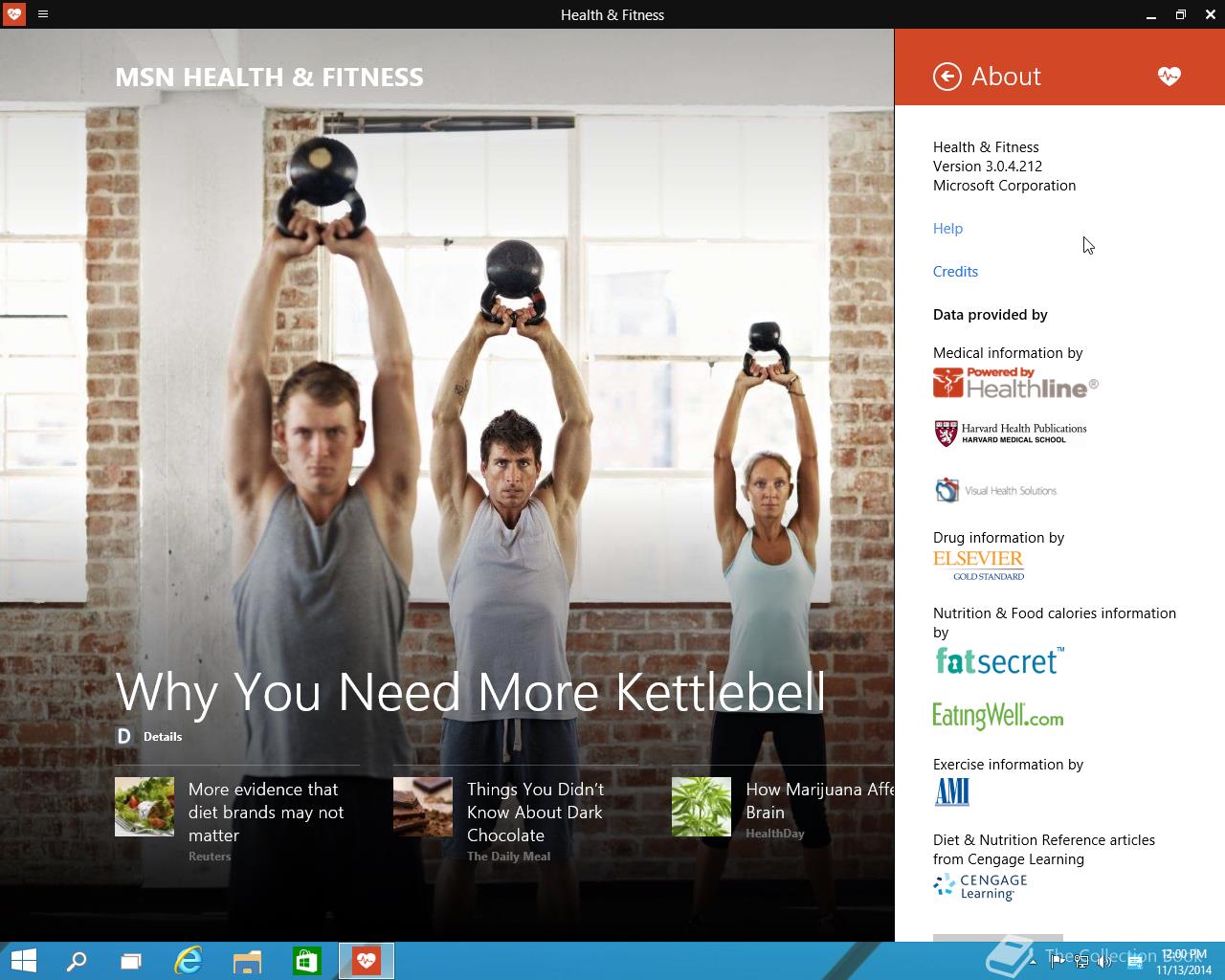The height and width of the screenshot is (980, 1225).
Task: Open the salad thumbnail for diet brands article
Action: click(145, 807)
